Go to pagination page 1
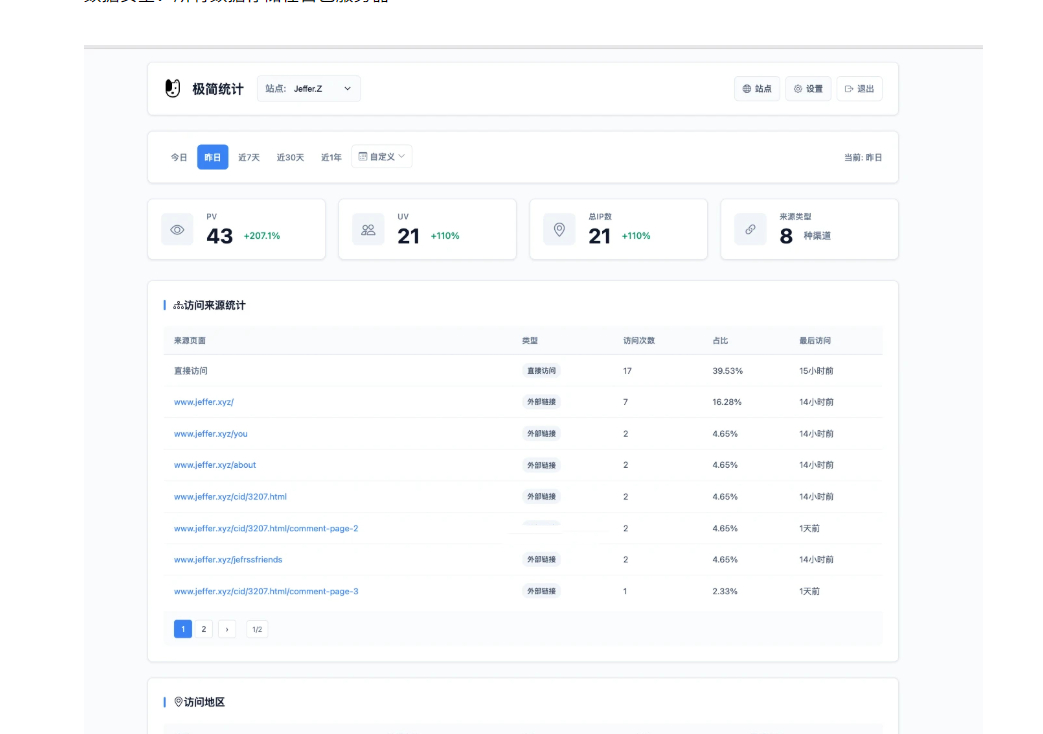The width and height of the screenshot is (1043, 734). click(x=183, y=629)
